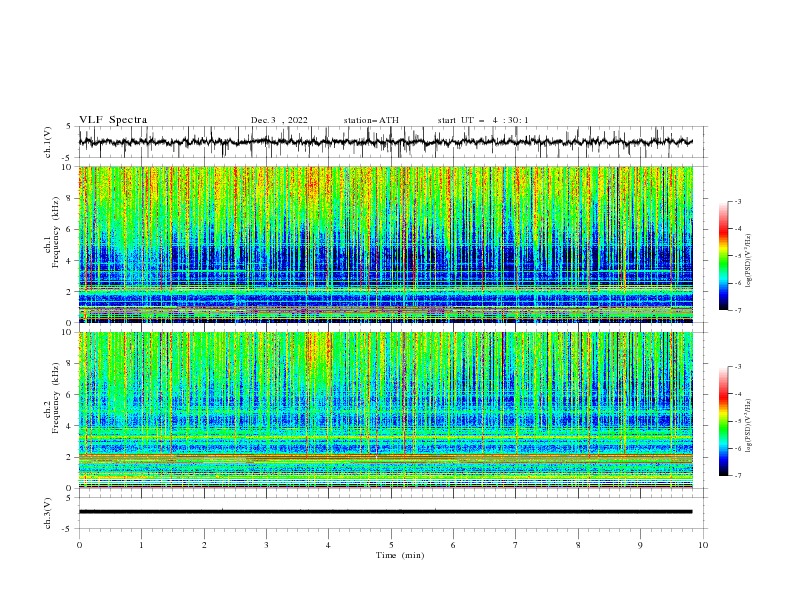Select the date text "Dec.3 , 2022"
The width and height of the screenshot is (792, 612).
[x=279, y=120]
